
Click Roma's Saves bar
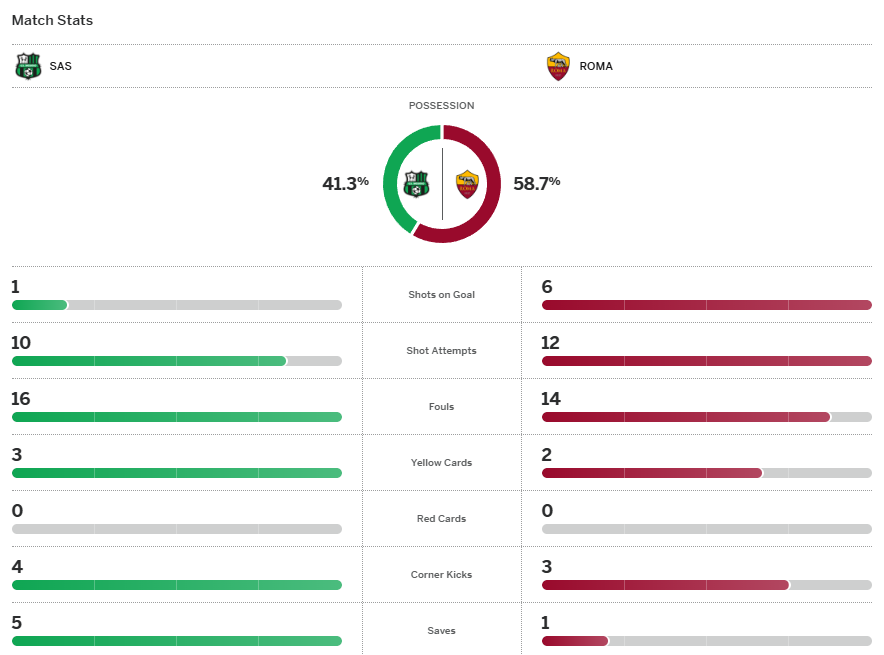coord(574,641)
